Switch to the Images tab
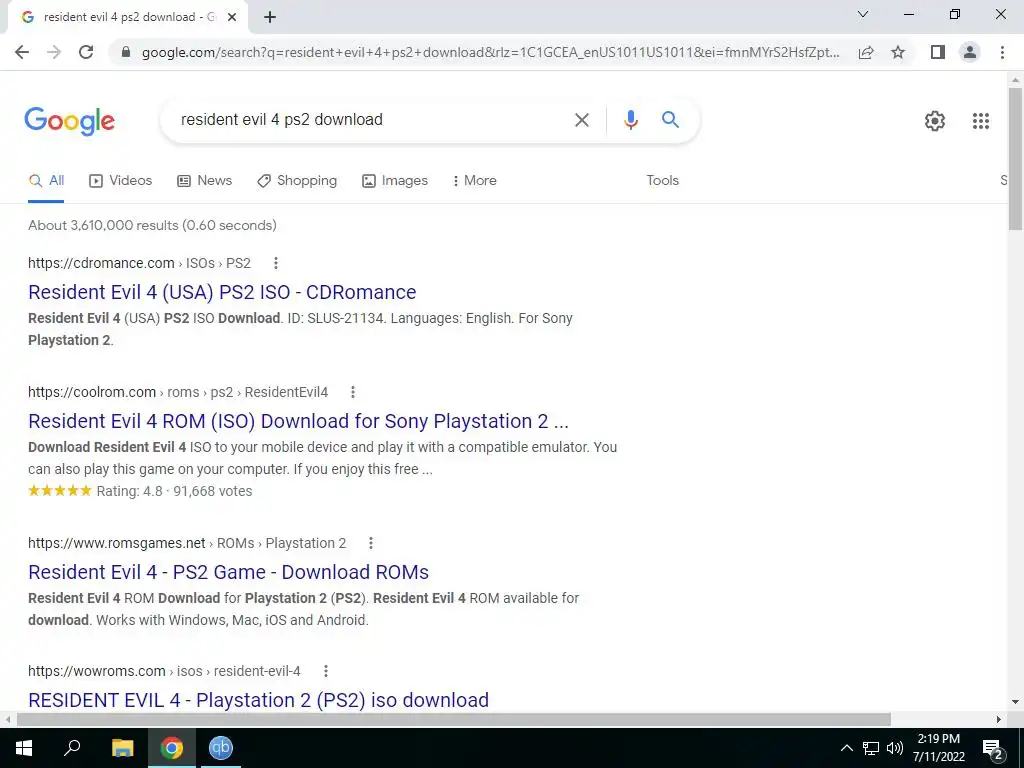This screenshot has width=1024, height=768. click(x=395, y=181)
